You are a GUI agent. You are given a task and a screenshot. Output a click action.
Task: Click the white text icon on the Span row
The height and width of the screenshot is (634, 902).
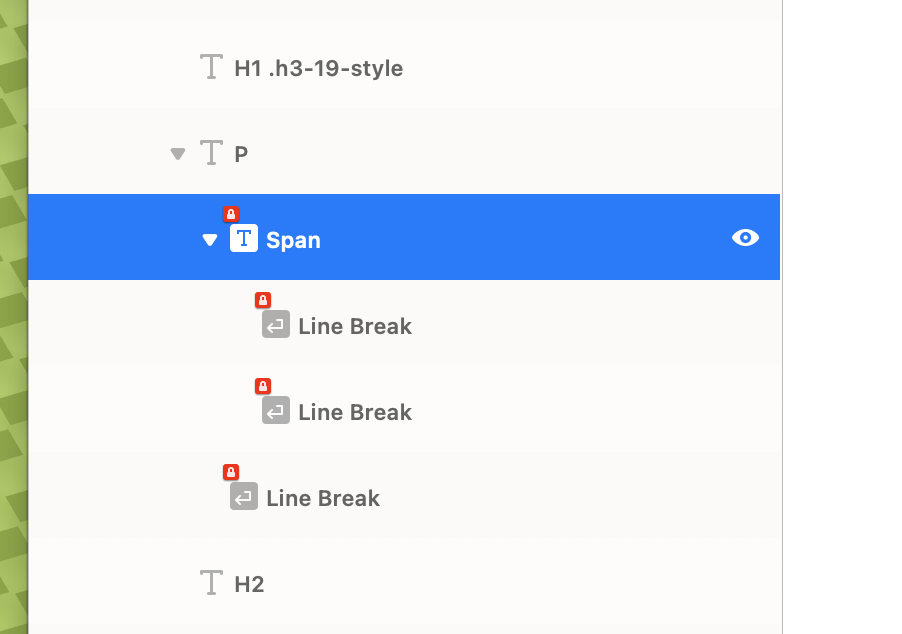(x=244, y=239)
